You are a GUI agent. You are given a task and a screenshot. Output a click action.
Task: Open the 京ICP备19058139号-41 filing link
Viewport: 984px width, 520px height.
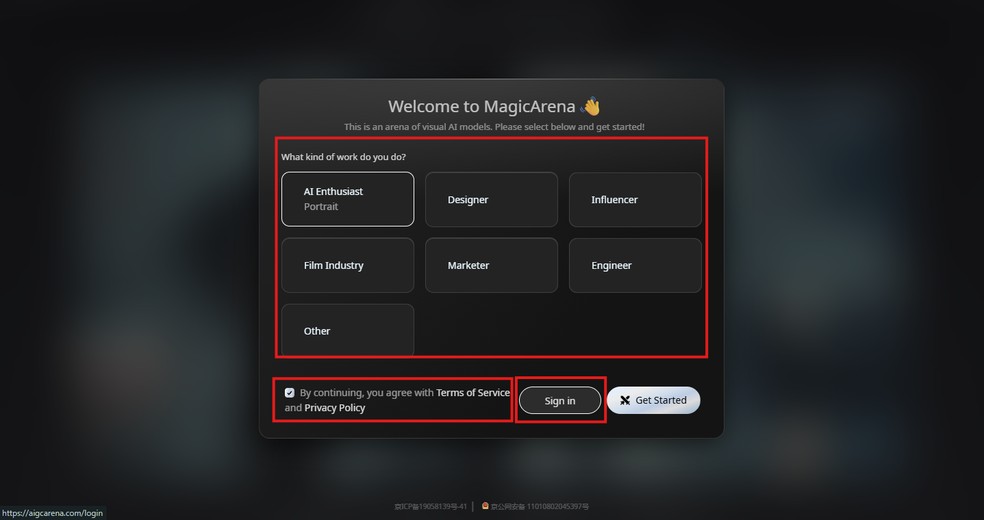430,506
